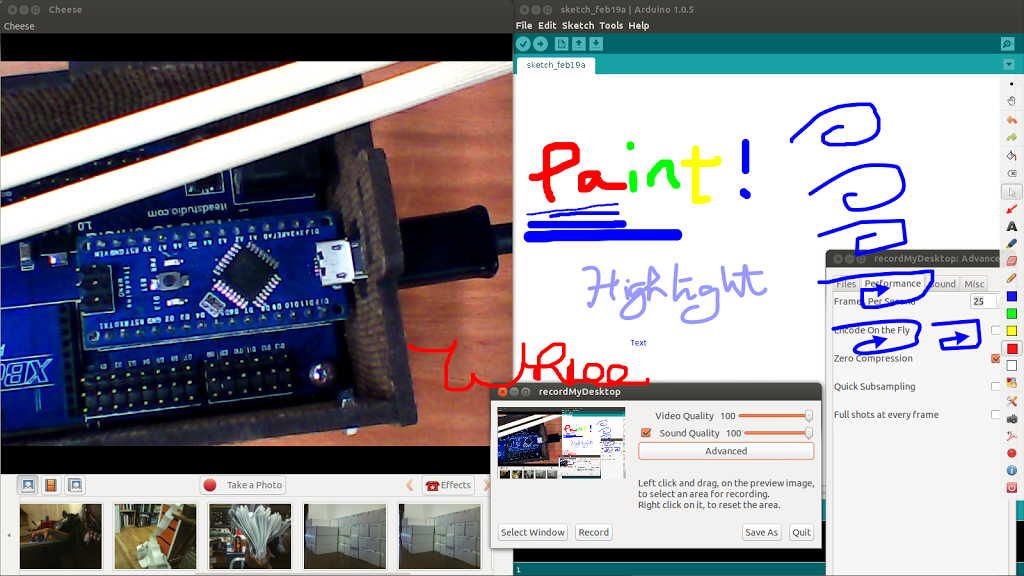
Task: Click the Arduino Verify checkmark icon
Action: point(523,43)
